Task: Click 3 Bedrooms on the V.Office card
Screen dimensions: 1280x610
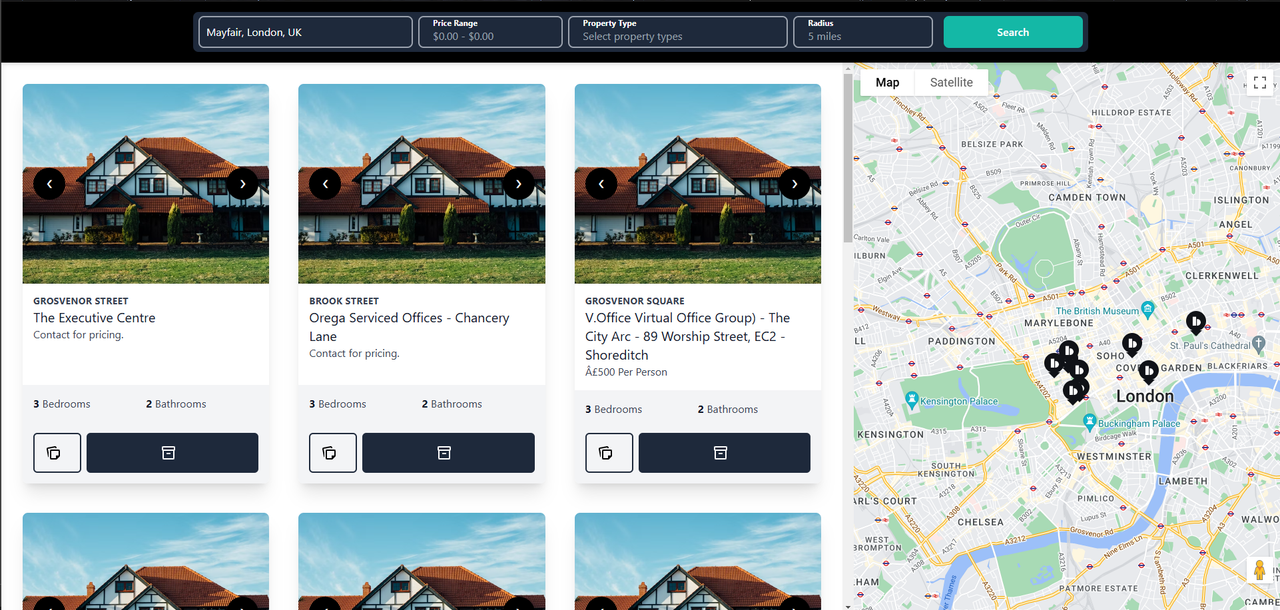Action: [x=614, y=409]
